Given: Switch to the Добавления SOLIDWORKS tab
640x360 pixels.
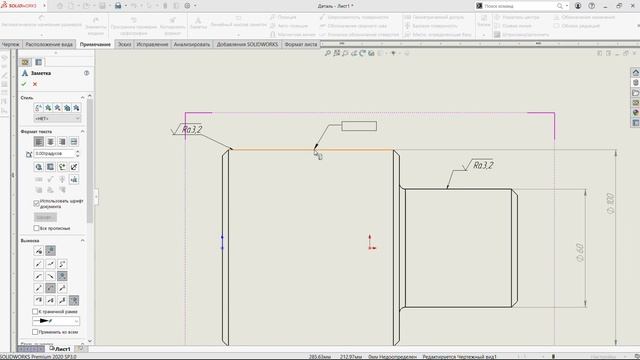Looking at the screenshot, I should pyautogui.click(x=247, y=44).
